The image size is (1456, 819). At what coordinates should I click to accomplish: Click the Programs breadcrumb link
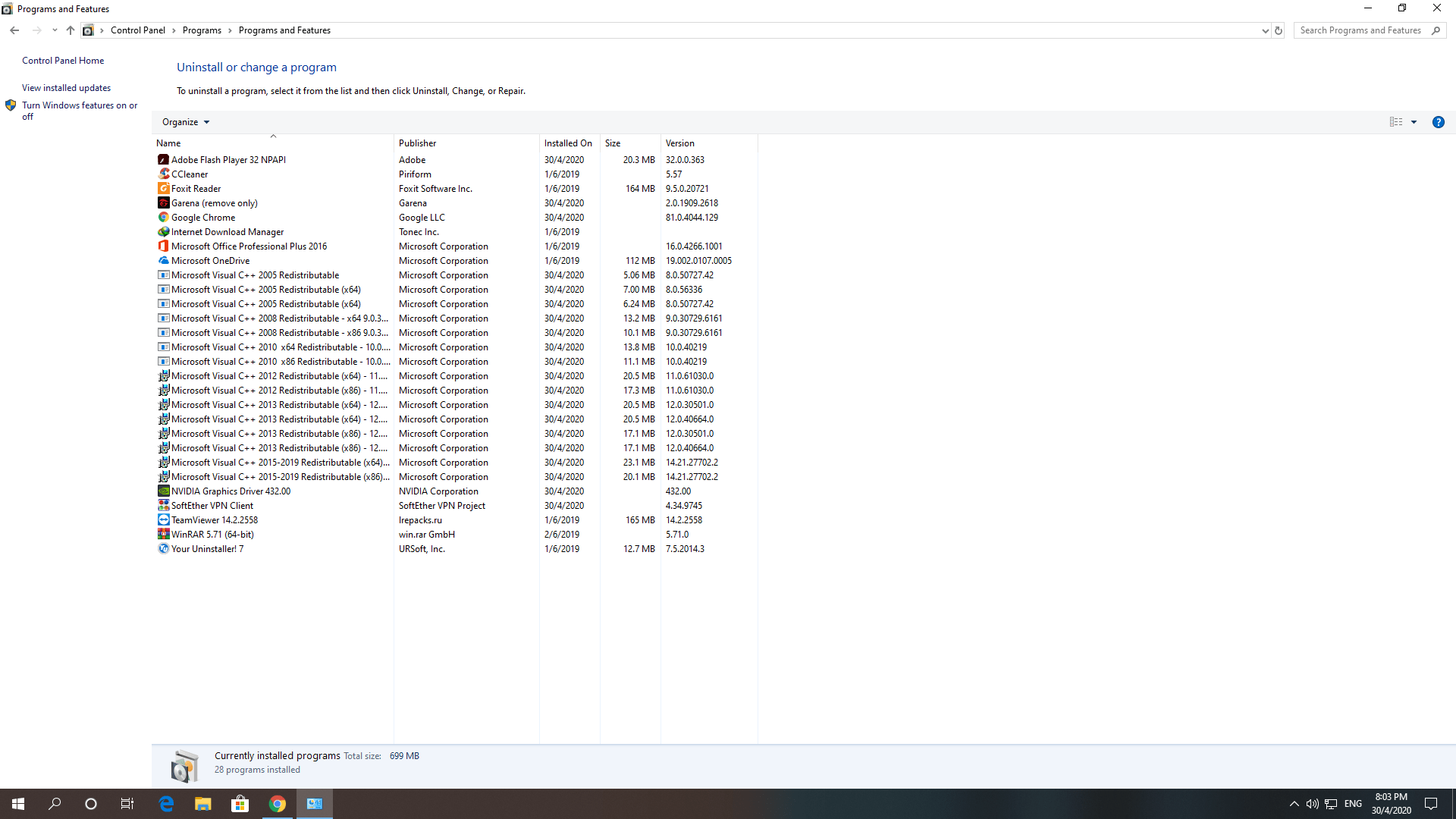click(x=202, y=30)
